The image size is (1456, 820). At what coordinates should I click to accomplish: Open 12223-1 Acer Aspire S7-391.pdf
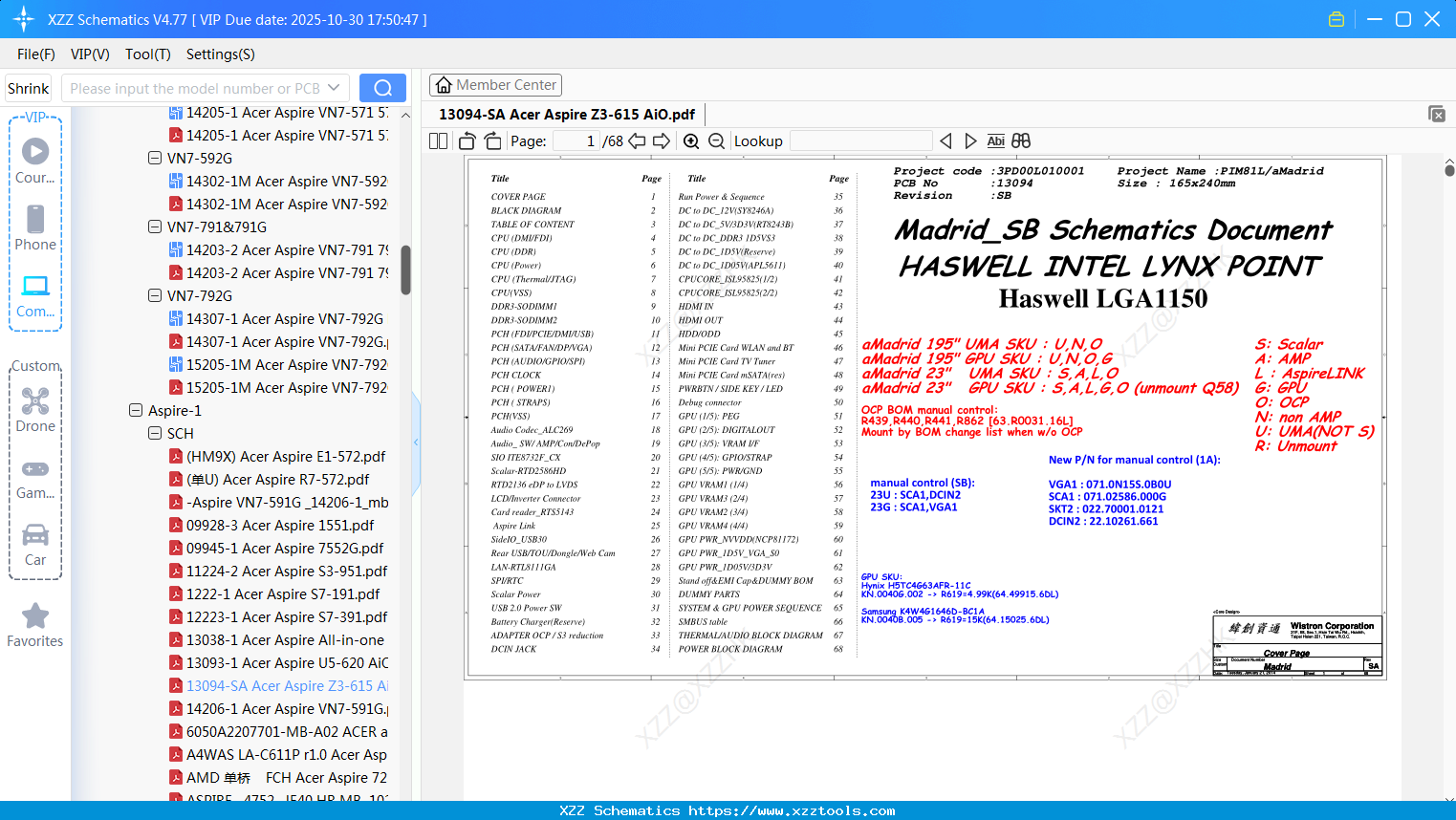[278, 617]
